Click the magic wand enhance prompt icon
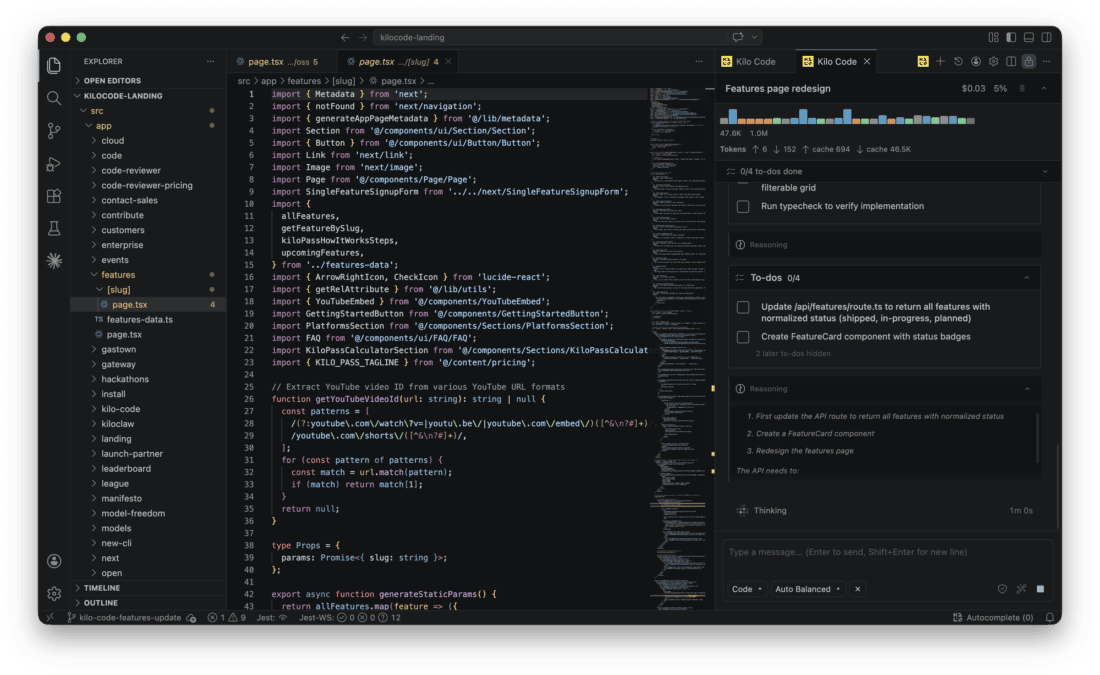 pyautogui.click(x=1021, y=589)
